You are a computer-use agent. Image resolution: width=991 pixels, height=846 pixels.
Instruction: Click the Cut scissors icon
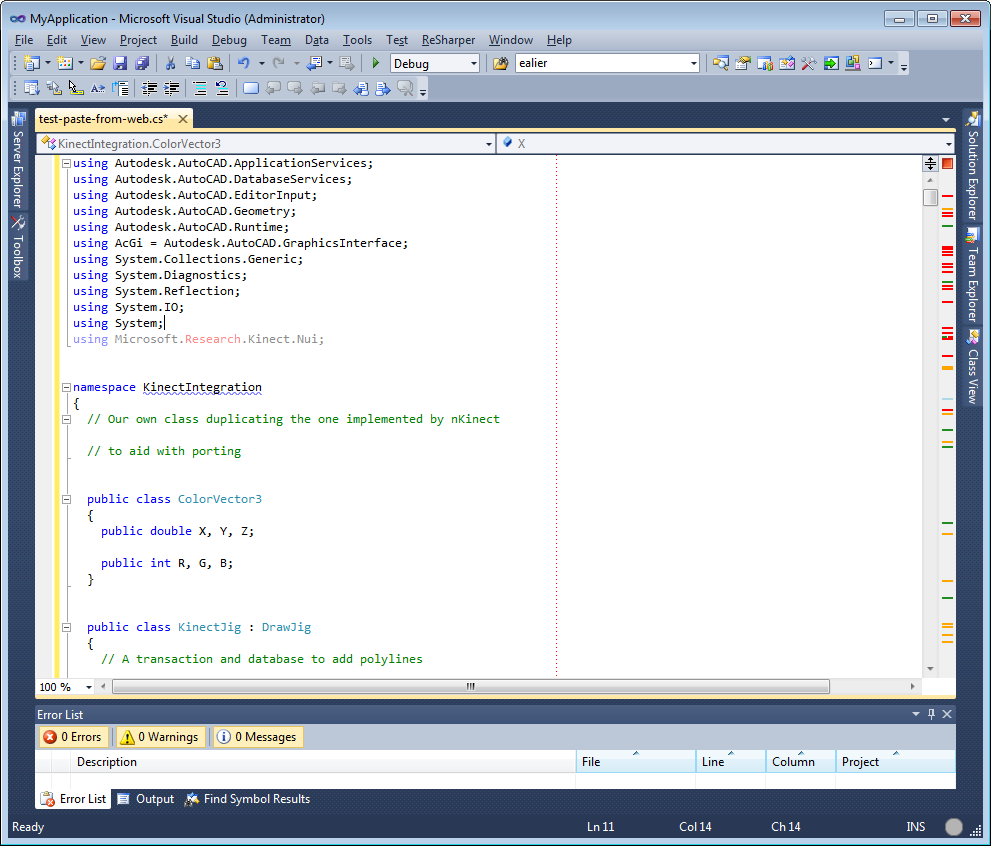(170, 63)
